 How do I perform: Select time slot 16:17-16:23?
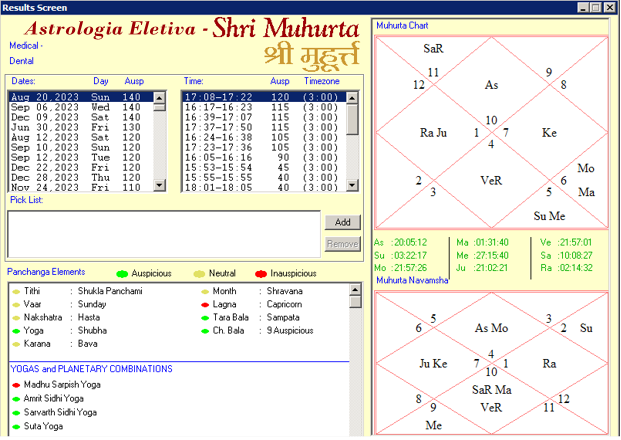pos(264,107)
